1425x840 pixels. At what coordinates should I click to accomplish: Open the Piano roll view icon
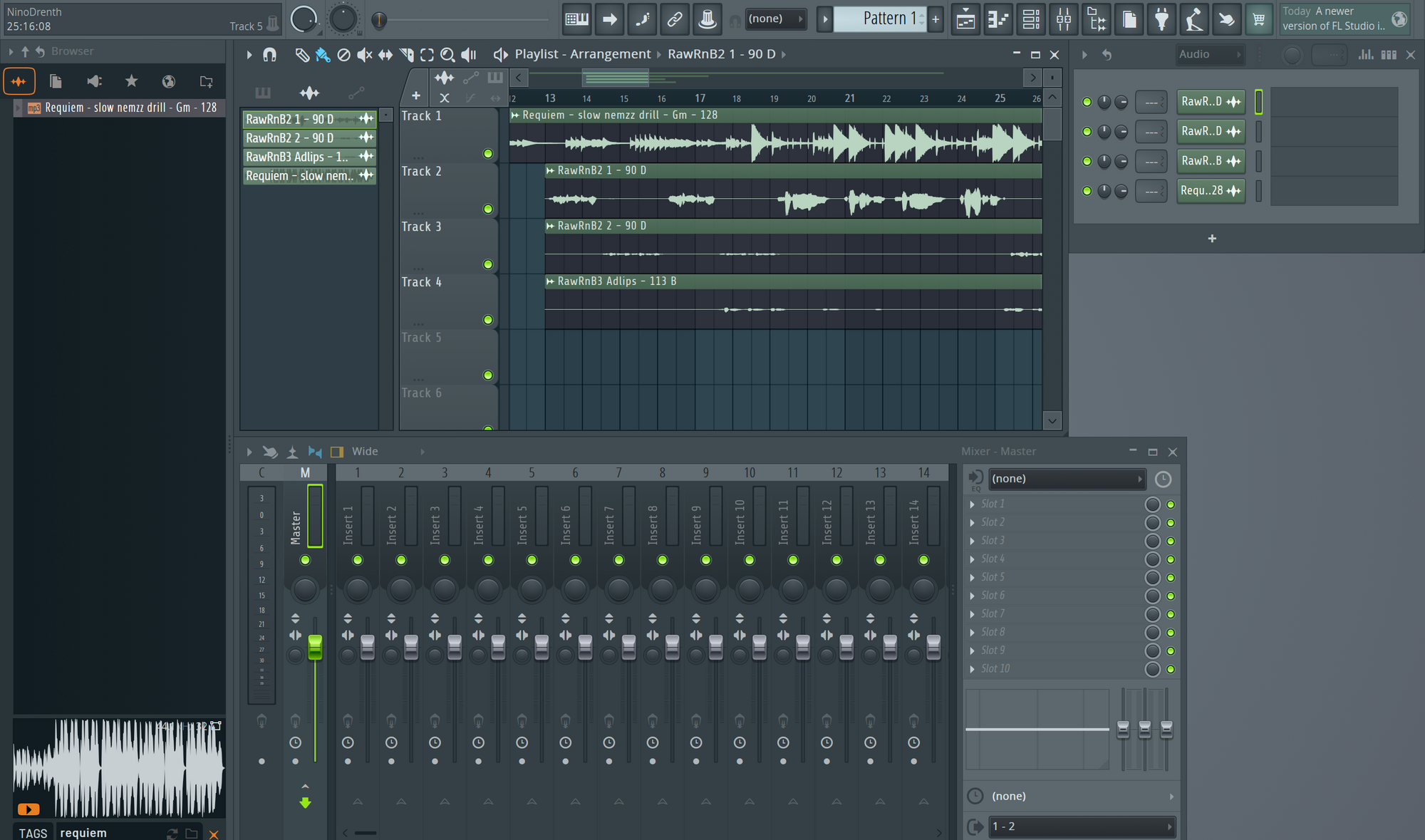[998, 19]
